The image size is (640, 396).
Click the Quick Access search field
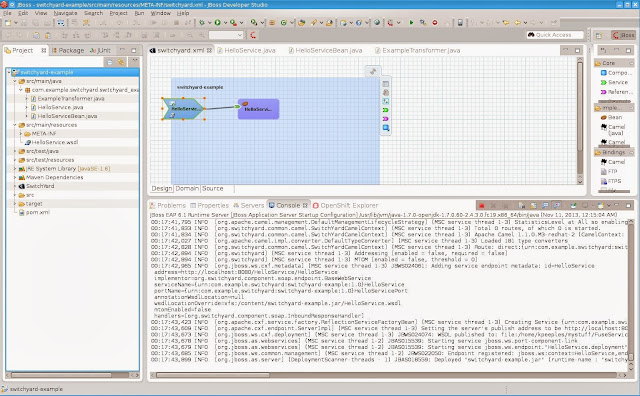click(x=555, y=35)
